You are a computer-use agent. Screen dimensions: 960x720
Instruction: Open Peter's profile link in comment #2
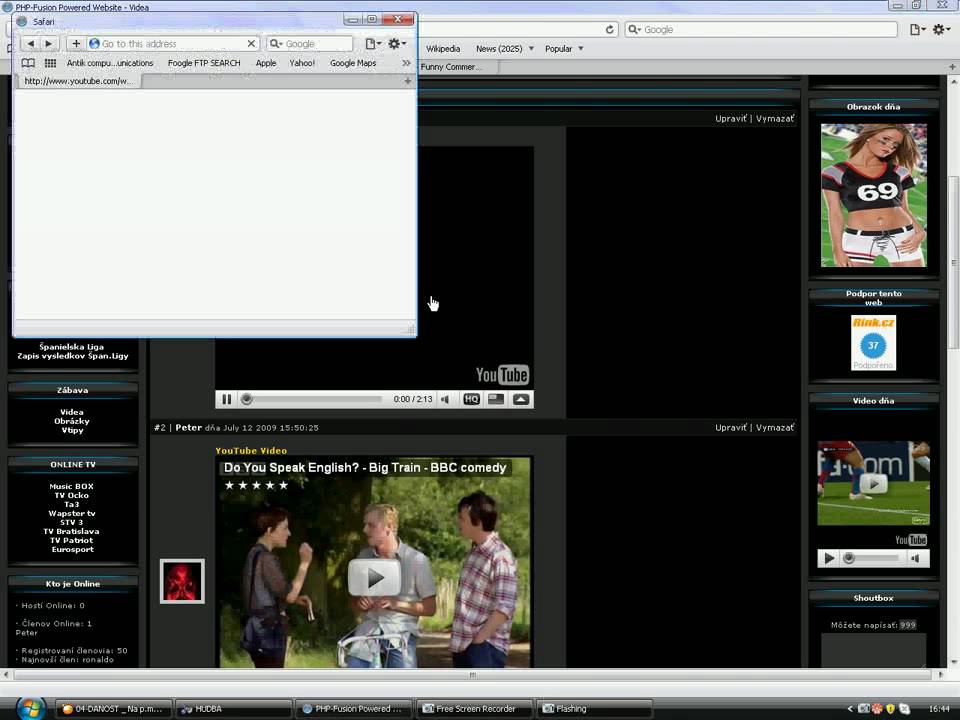[189, 427]
